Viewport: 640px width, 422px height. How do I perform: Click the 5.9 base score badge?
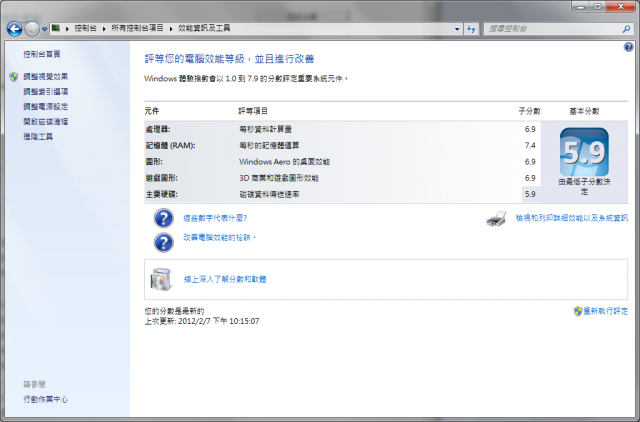click(584, 152)
